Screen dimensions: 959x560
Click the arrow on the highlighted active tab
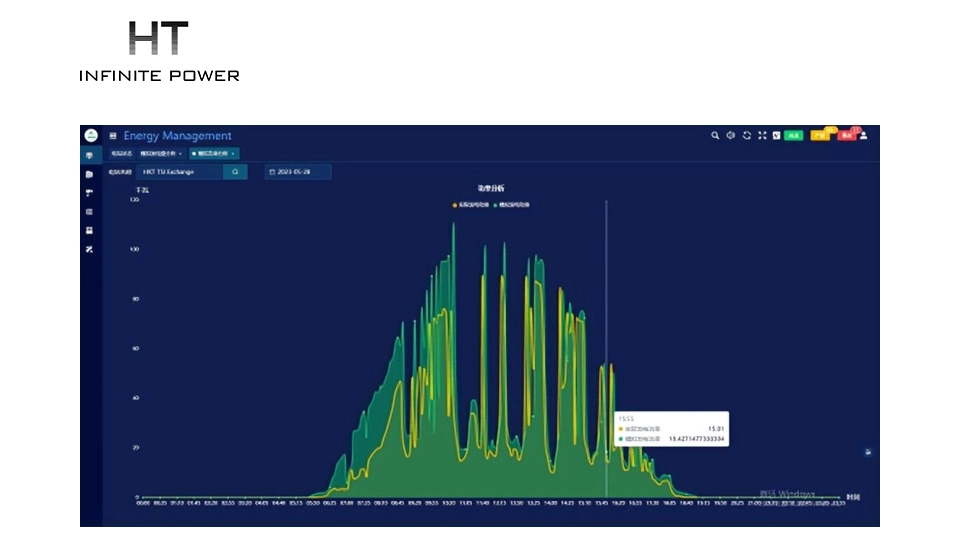click(233, 154)
